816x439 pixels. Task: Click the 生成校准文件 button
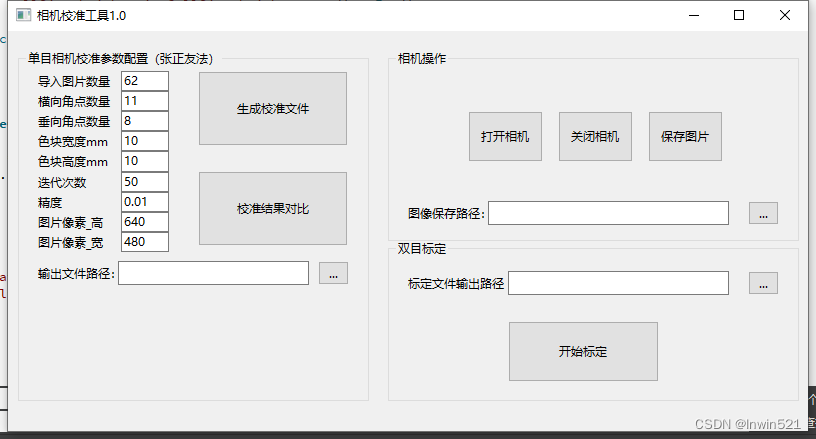point(273,108)
